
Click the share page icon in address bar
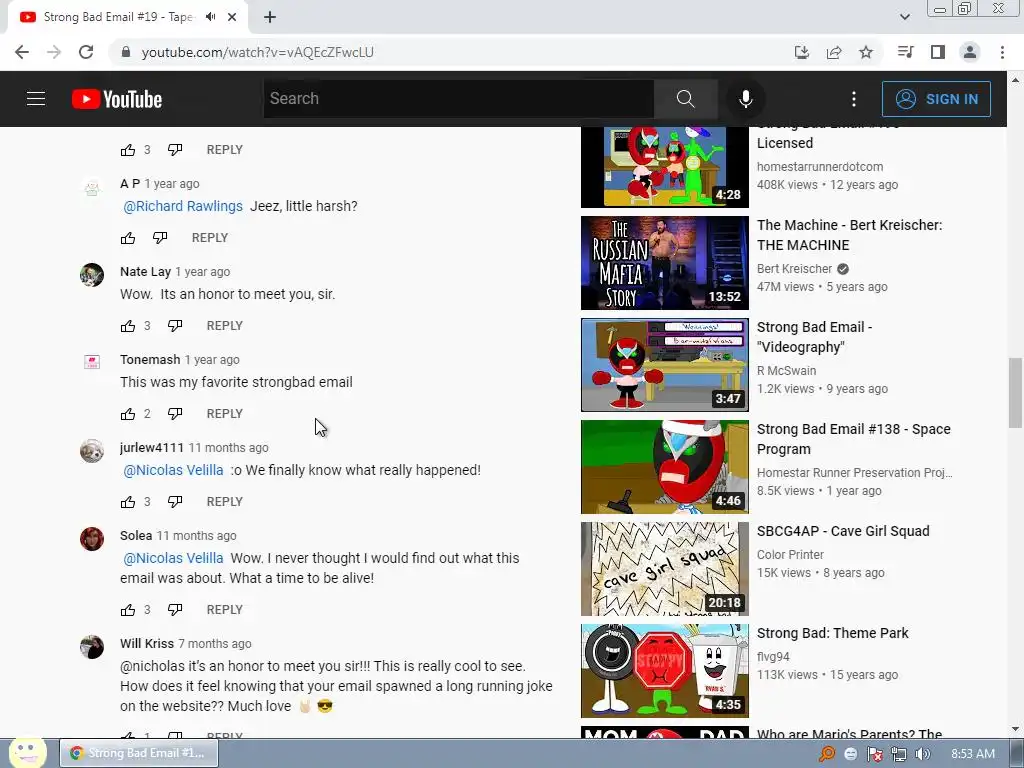[x=834, y=52]
